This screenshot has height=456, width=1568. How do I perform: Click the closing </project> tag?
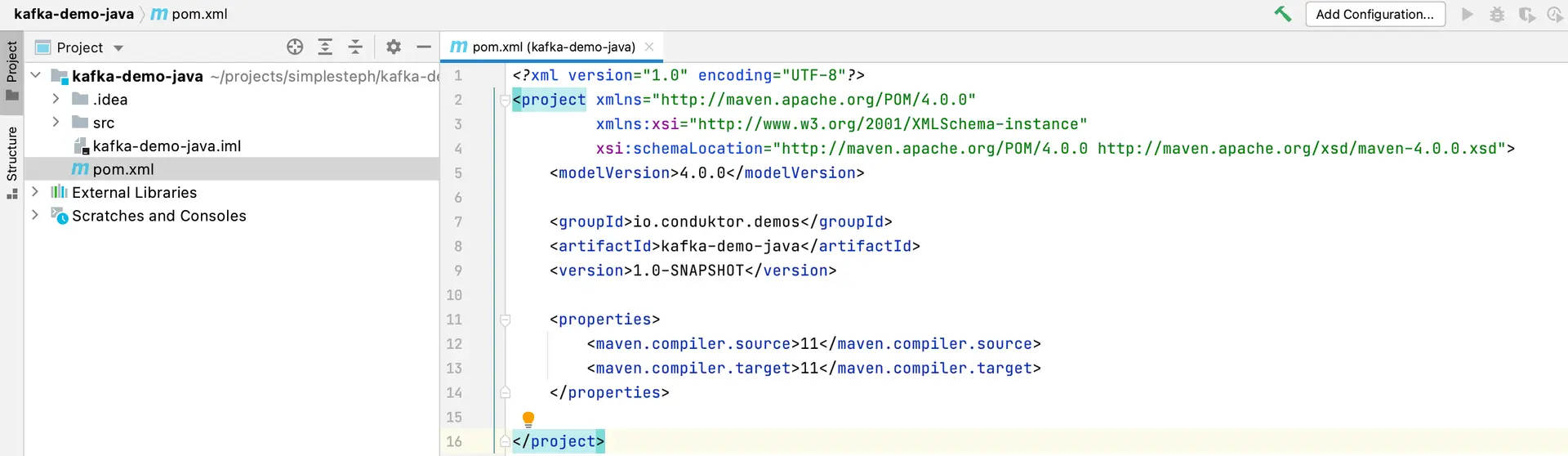tap(559, 441)
